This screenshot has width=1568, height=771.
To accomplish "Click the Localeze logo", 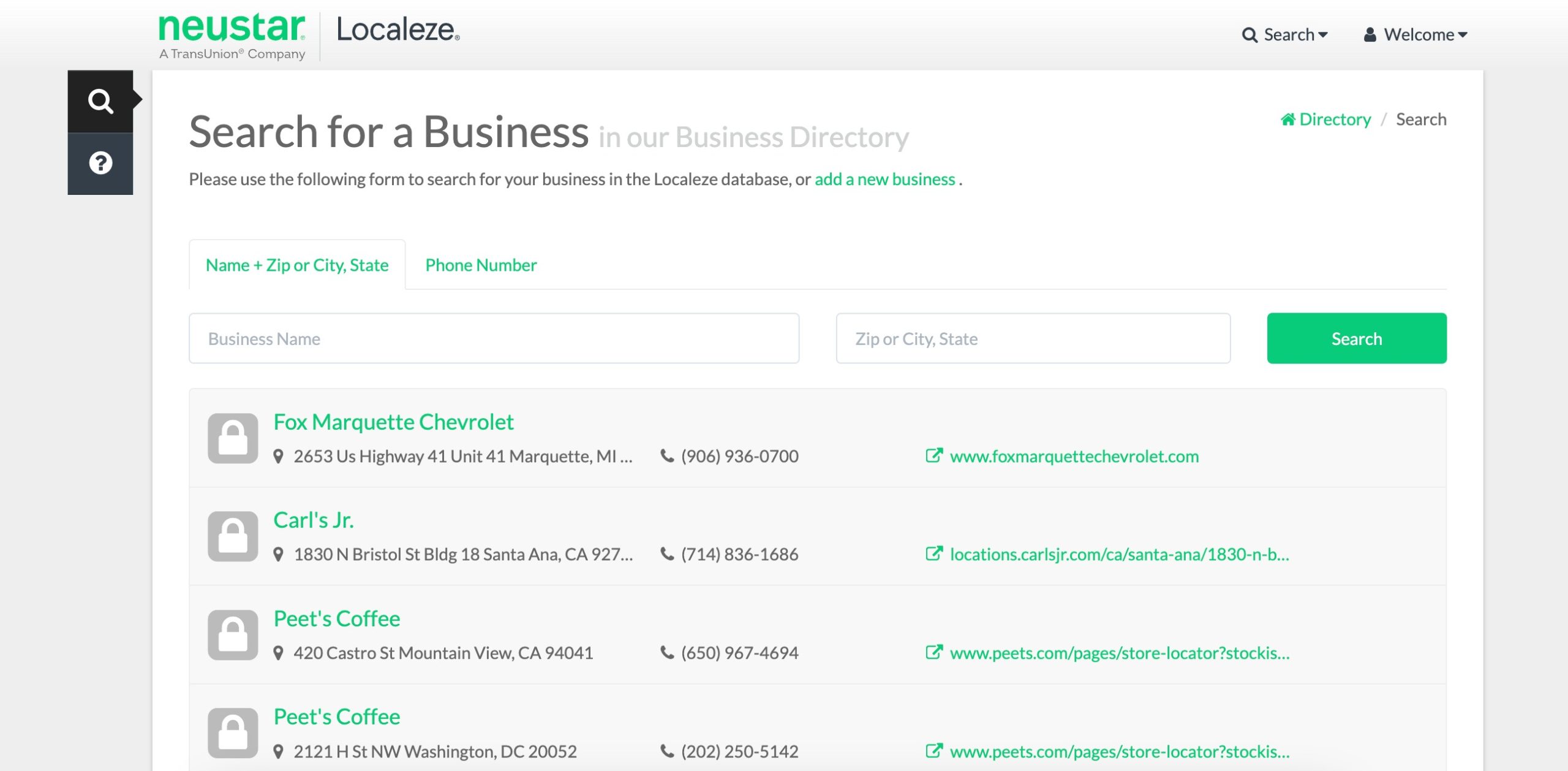I will 398,29.
